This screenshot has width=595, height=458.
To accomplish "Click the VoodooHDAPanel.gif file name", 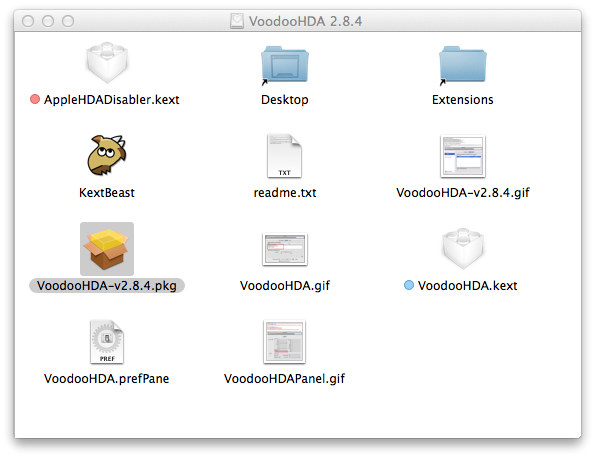I will tap(285, 379).
